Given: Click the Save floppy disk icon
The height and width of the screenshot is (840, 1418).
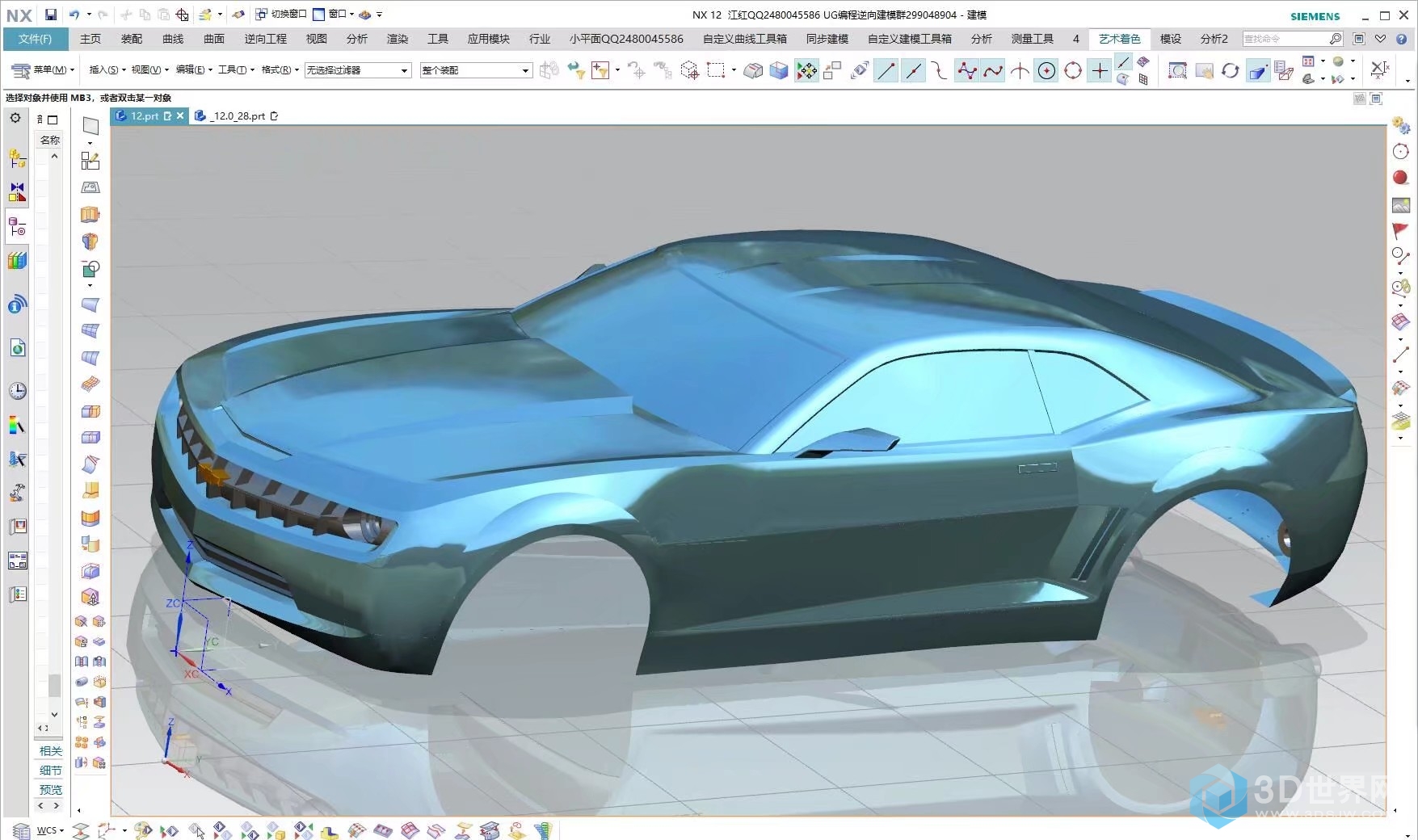Looking at the screenshot, I should pos(51,15).
